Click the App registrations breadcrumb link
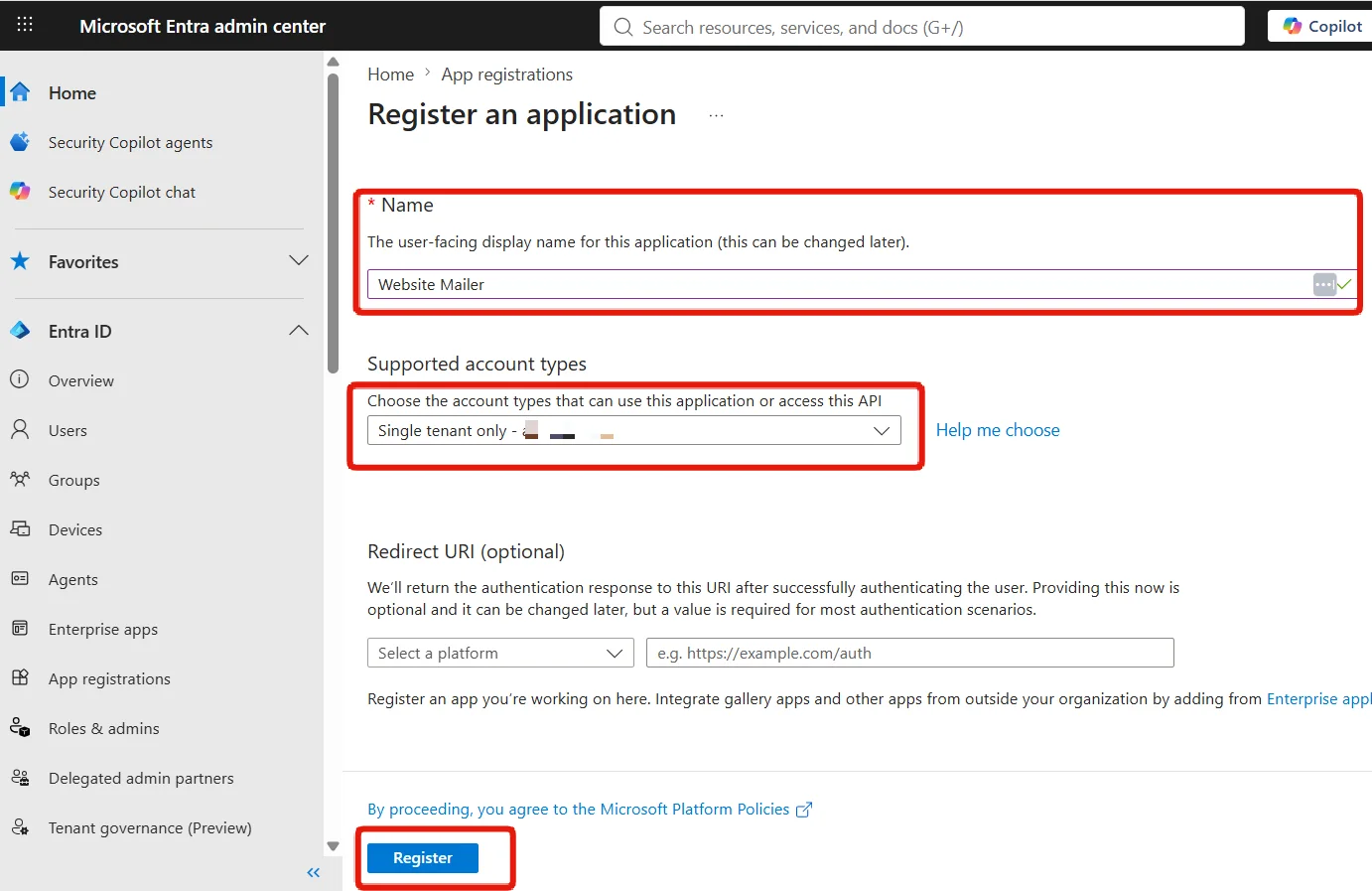This screenshot has height=891, width=1372. [506, 74]
